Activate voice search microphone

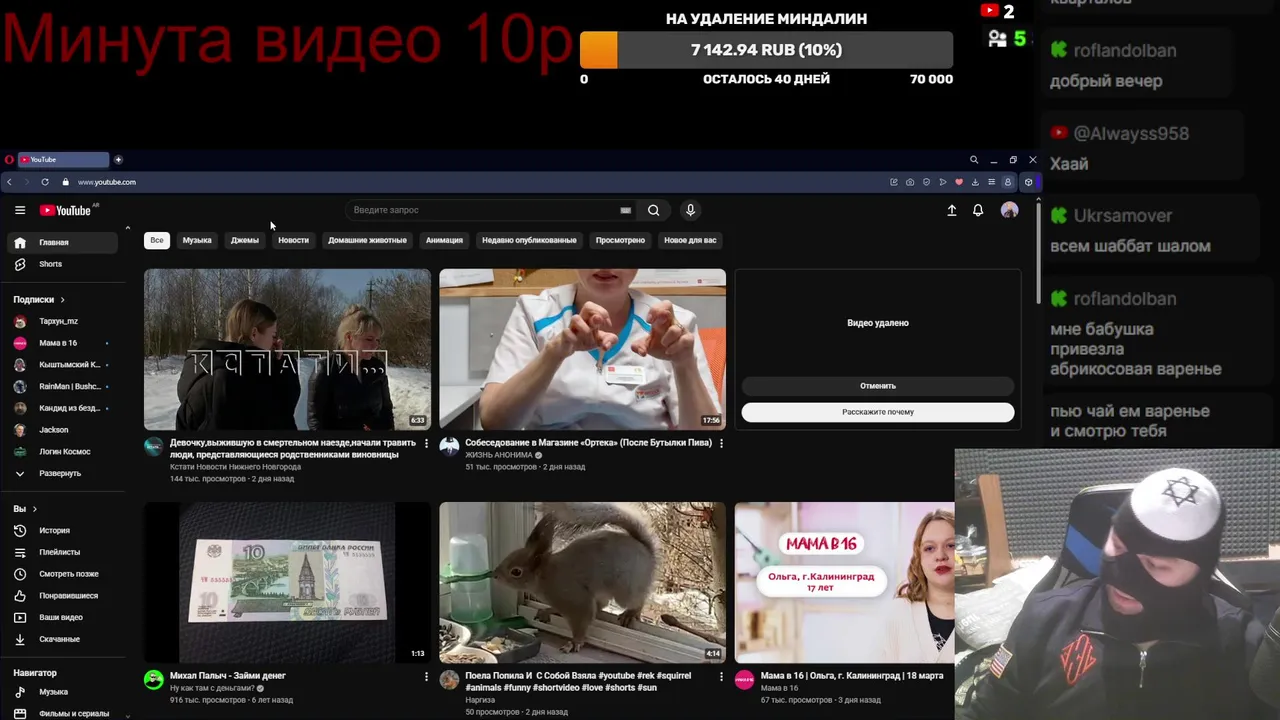[x=690, y=210]
